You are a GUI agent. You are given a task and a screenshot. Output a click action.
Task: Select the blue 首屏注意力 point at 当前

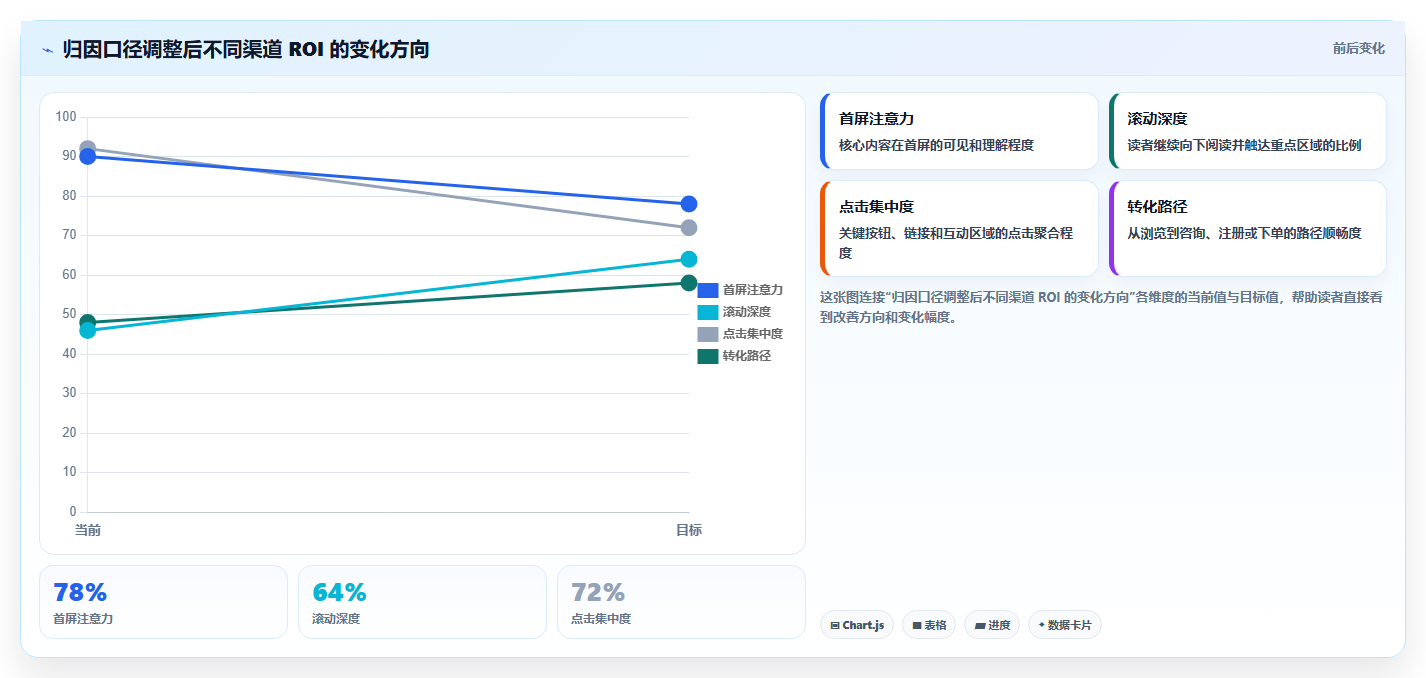coord(87,157)
